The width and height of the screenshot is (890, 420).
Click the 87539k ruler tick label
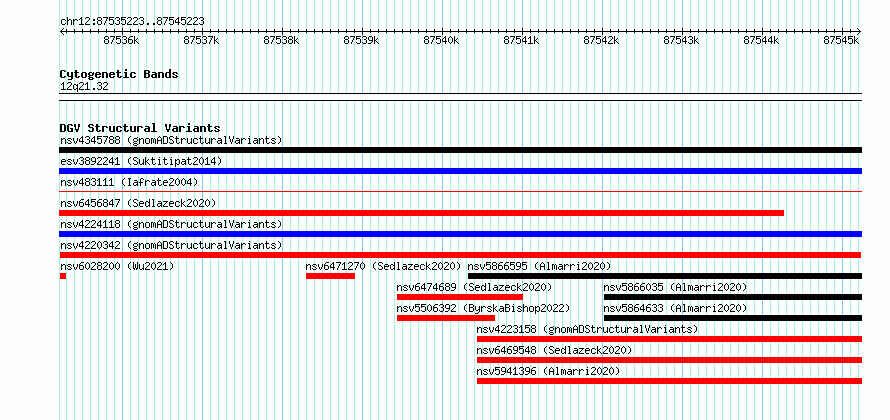coord(362,40)
